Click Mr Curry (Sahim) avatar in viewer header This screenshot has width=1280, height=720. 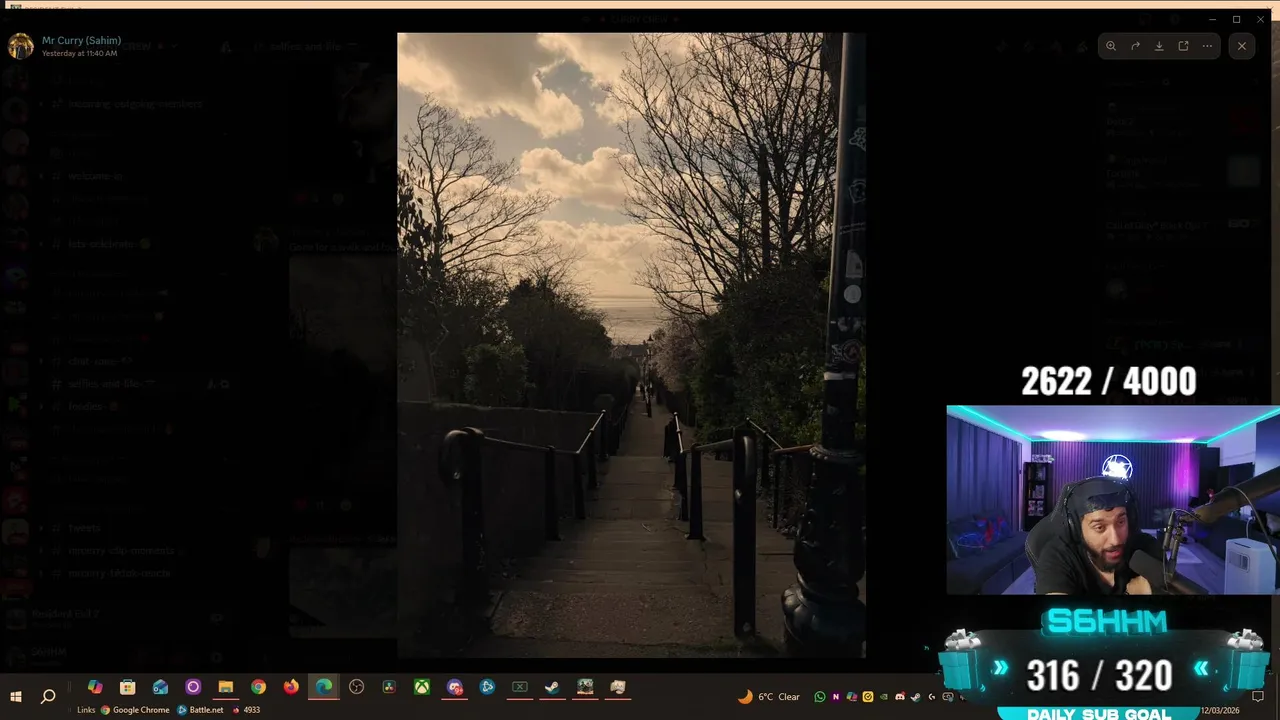pos(21,46)
